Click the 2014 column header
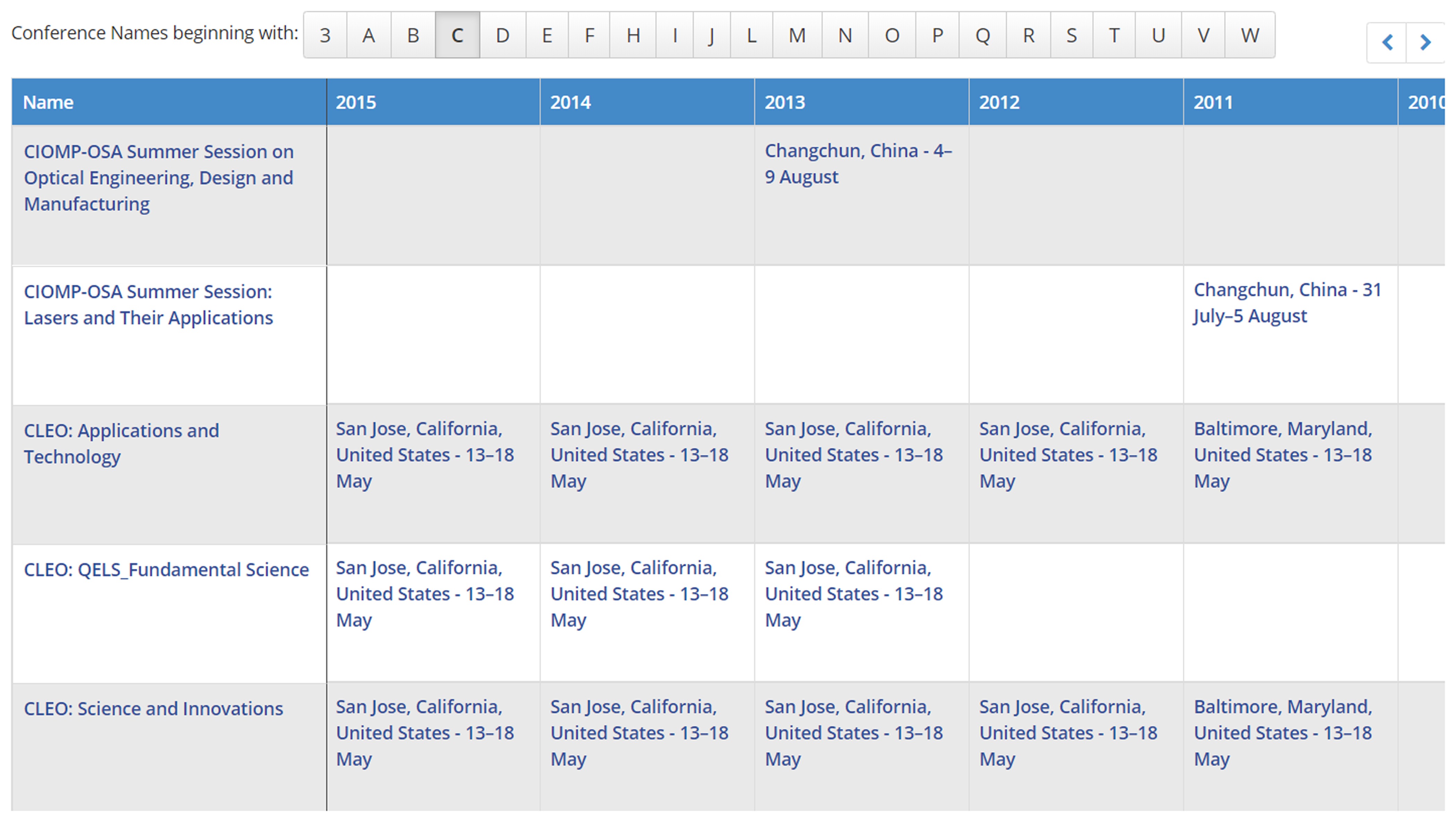The height and width of the screenshot is (822, 1456). pos(647,102)
